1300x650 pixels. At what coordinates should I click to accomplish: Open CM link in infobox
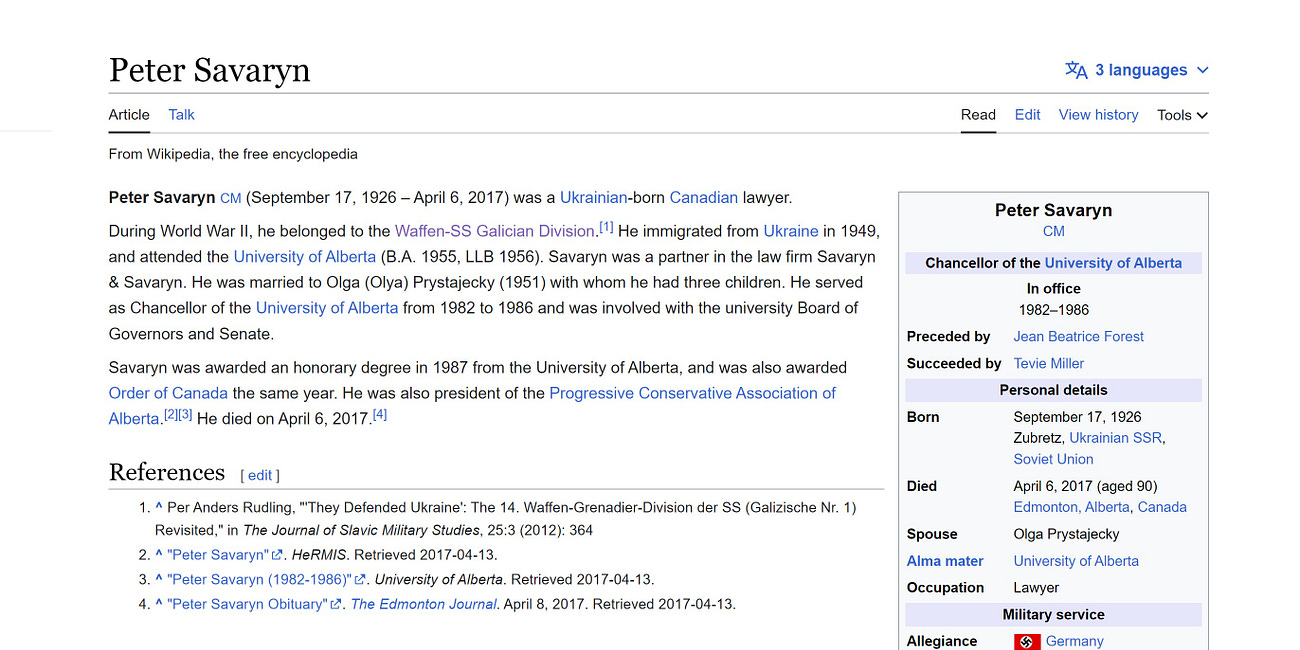1054,231
